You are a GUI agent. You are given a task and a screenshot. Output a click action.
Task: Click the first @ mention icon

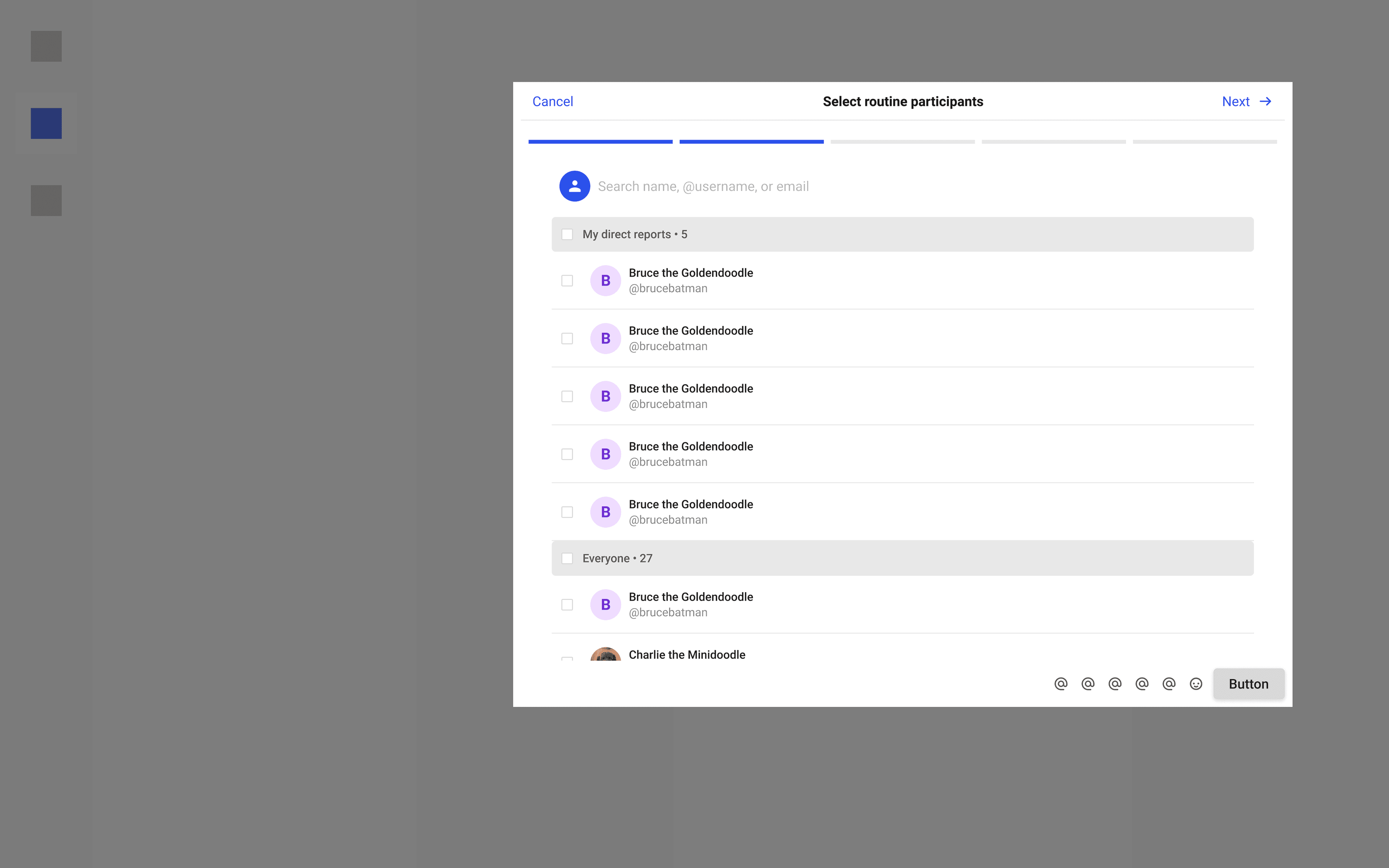[x=1061, y=684]
